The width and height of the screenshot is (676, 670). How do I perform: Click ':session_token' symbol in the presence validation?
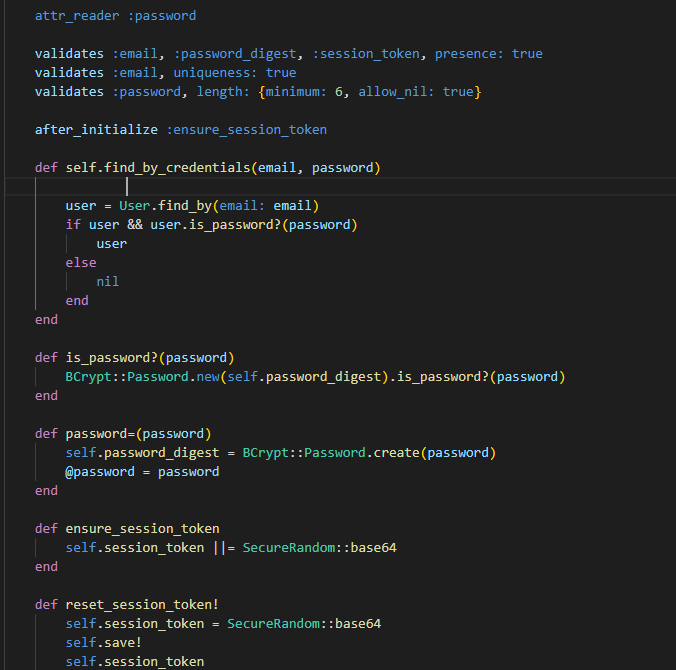coord(366,54)
